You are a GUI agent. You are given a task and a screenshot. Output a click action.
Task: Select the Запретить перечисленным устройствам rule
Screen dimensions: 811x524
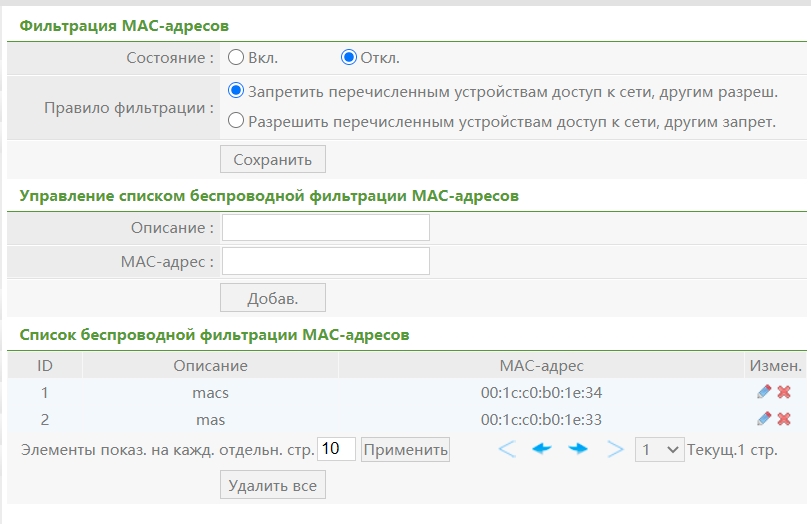[237, 91]
